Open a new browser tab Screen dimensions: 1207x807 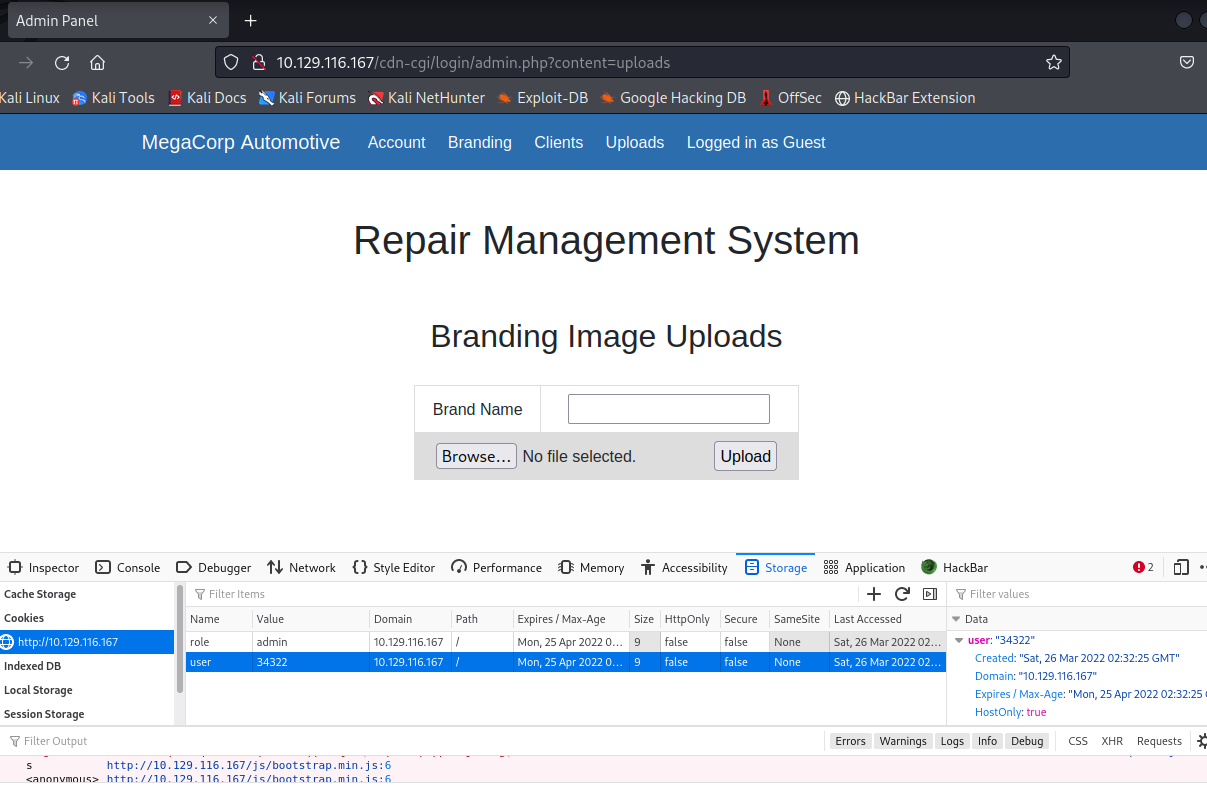(250, 21)
